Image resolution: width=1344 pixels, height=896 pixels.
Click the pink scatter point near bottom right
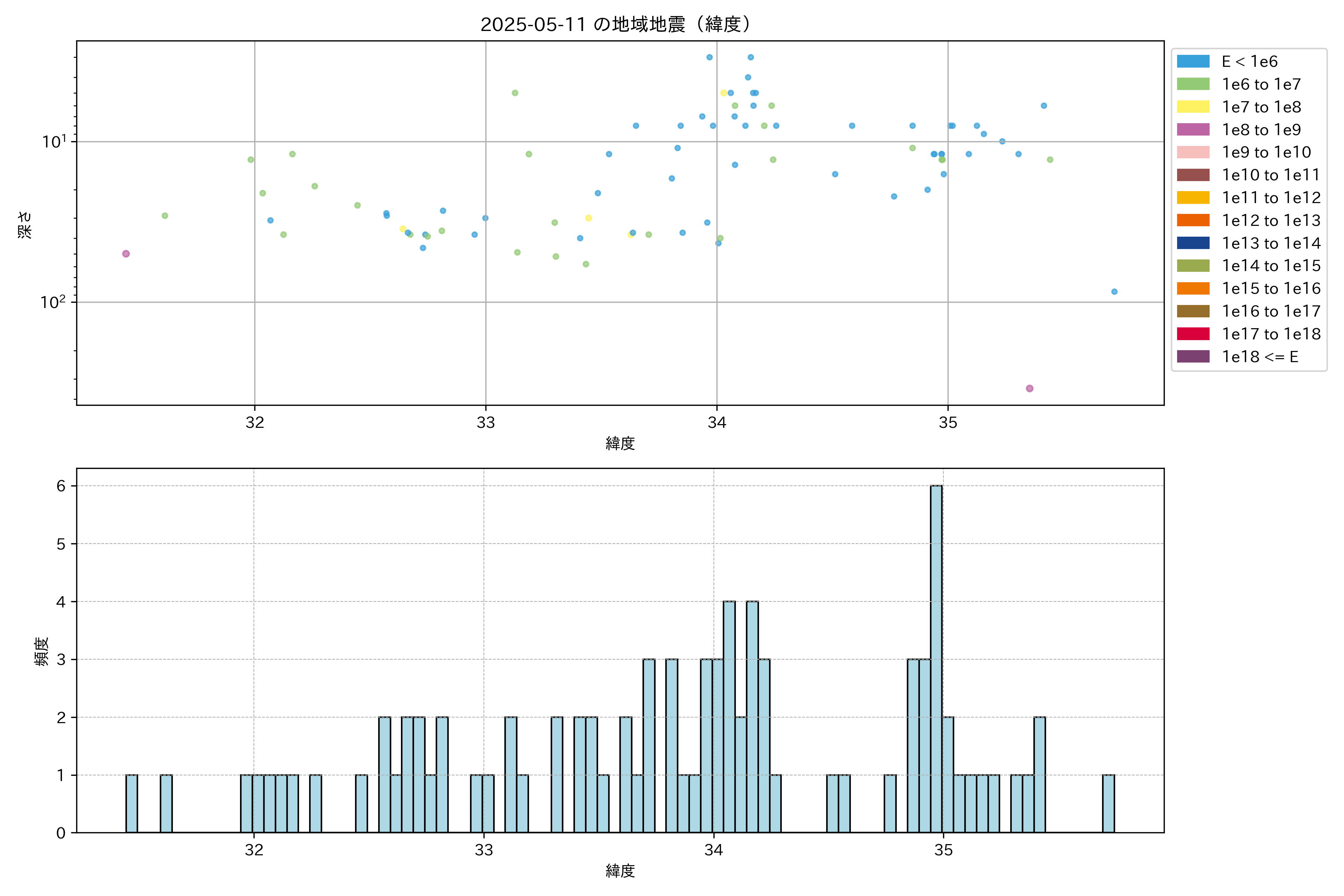[x=1029, y=389]
